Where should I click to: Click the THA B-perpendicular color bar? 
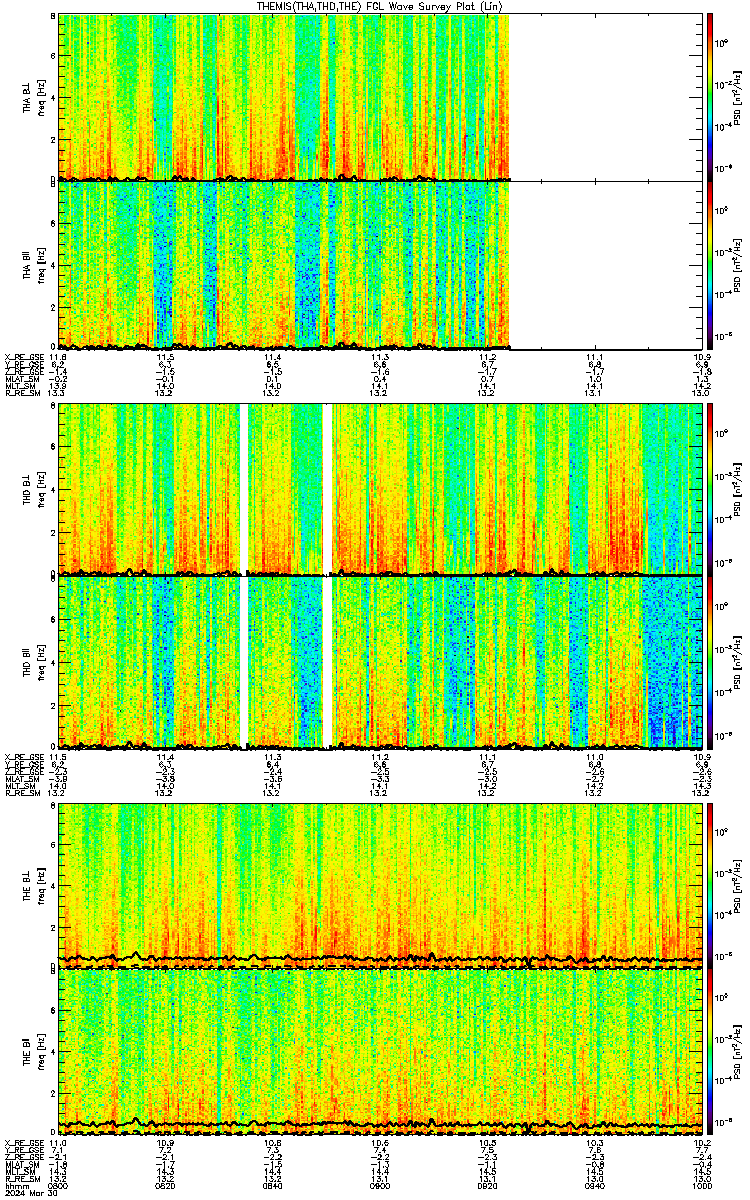(x=709, y=96)
